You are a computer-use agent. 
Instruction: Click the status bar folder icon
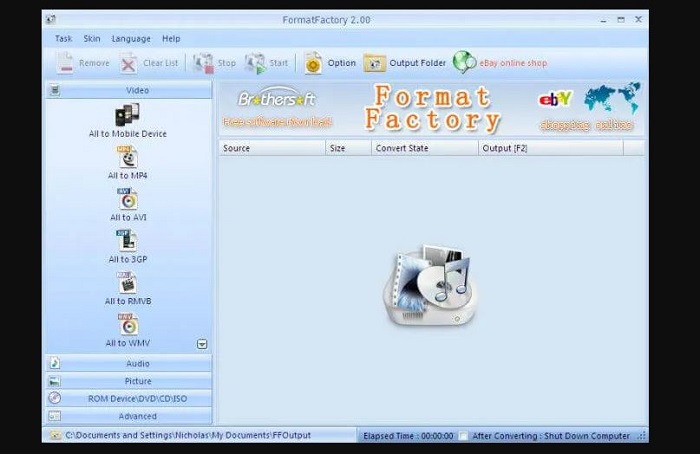coord(55,435)
